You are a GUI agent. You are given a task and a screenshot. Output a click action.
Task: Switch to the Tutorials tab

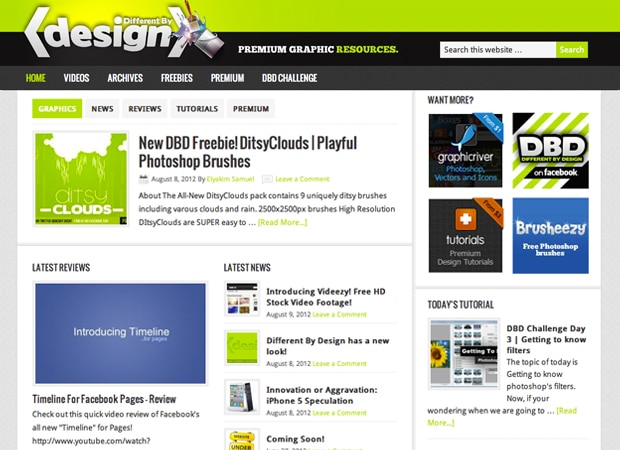tap(197, 108)
